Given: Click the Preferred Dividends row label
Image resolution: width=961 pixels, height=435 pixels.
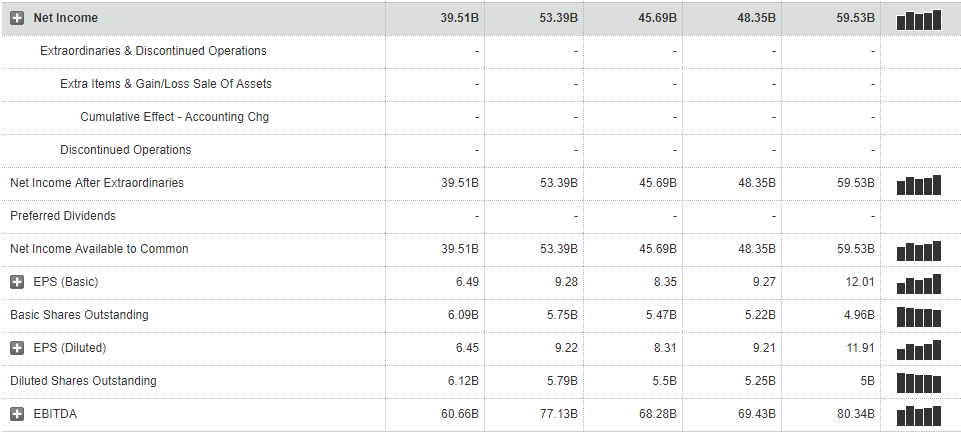Looking at the screenshot, I should 63,216.
